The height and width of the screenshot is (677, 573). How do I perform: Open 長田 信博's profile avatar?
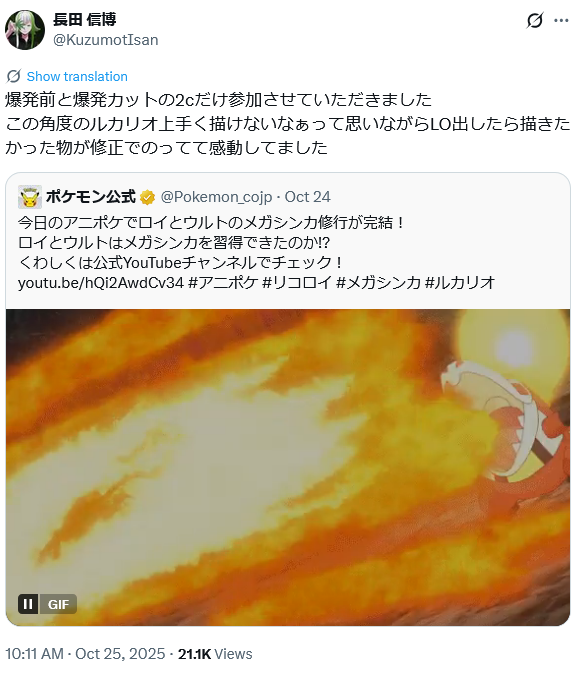pos(25,30)
